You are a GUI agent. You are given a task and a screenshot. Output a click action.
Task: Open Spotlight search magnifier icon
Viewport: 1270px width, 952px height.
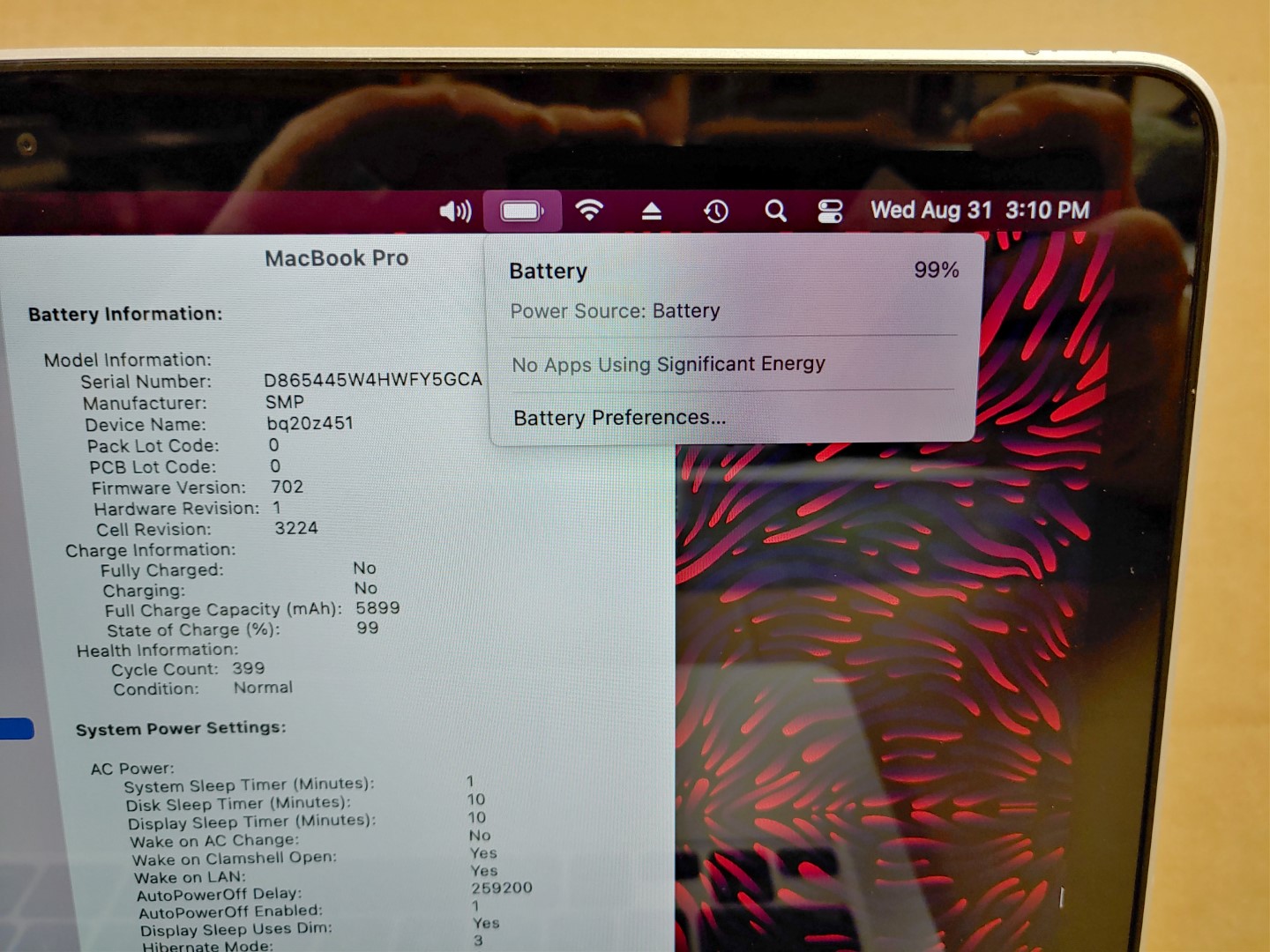pyautogui.click(x=775, y=211)
